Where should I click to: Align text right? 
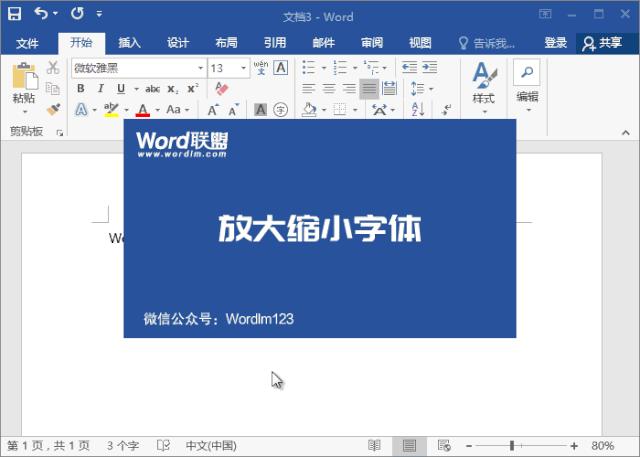[349, 89]
